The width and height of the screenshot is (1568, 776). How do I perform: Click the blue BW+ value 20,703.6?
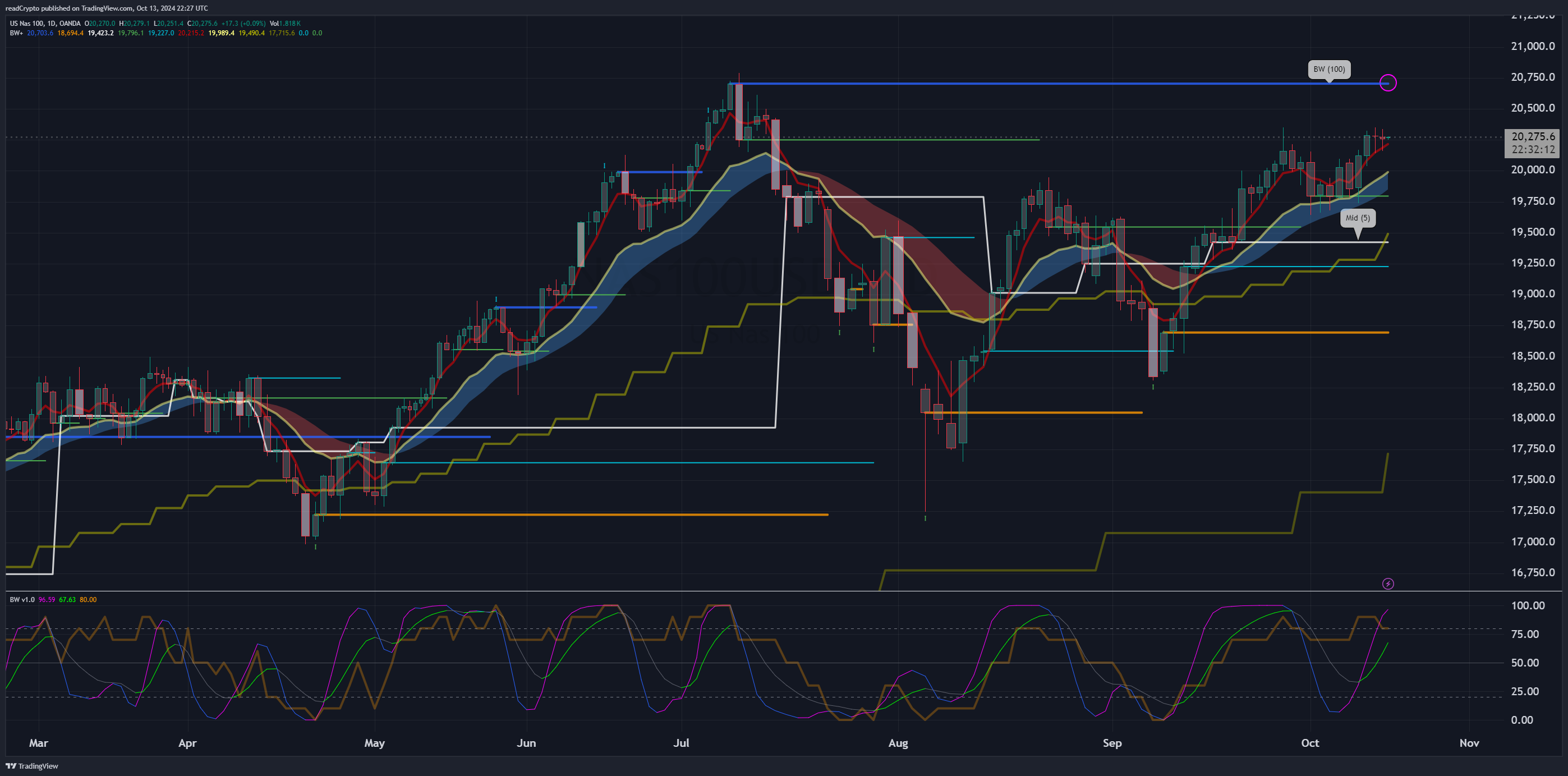[x=40, y=33]
